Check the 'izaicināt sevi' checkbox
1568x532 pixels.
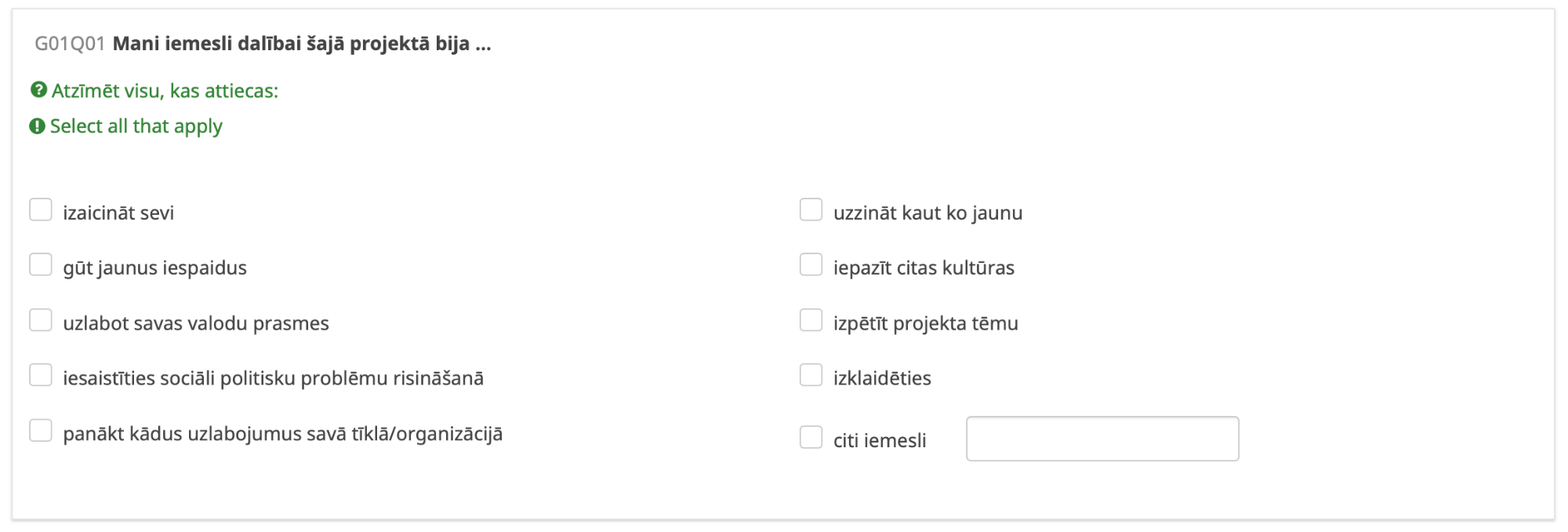point(41,210)
